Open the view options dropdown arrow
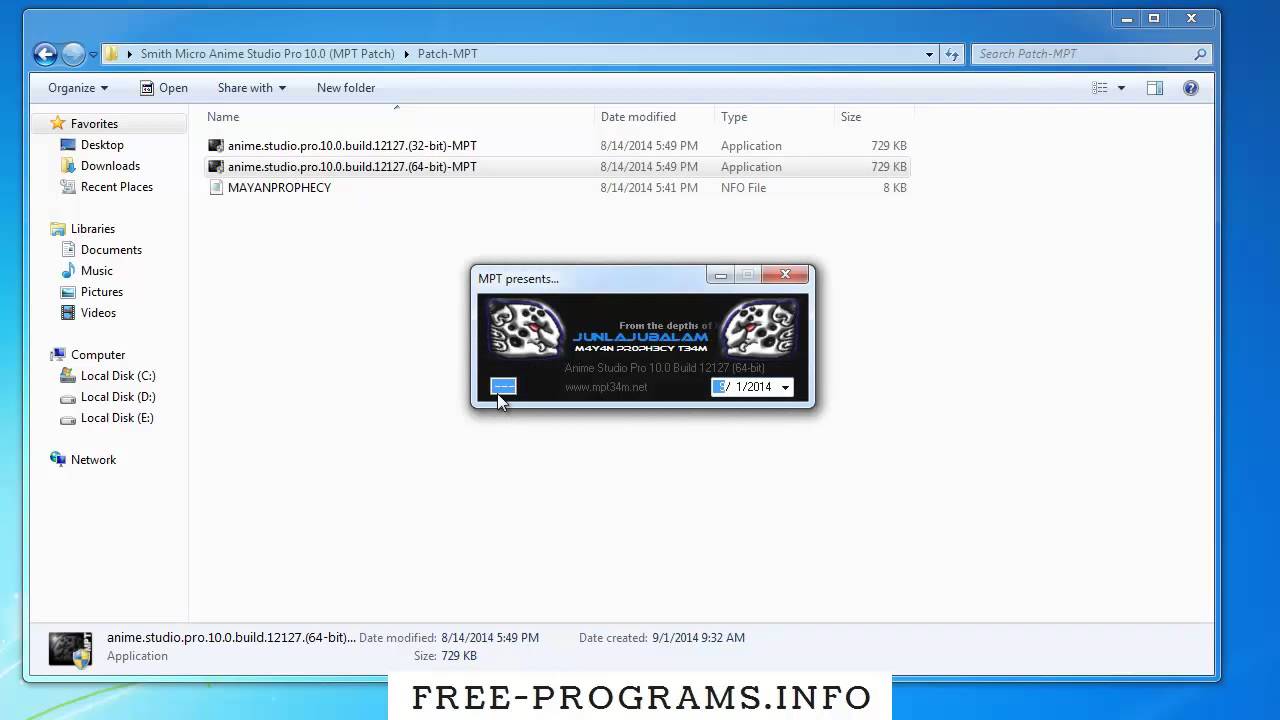The width and height of the screenshot is (1280, 720). (x=1121, y=88)
